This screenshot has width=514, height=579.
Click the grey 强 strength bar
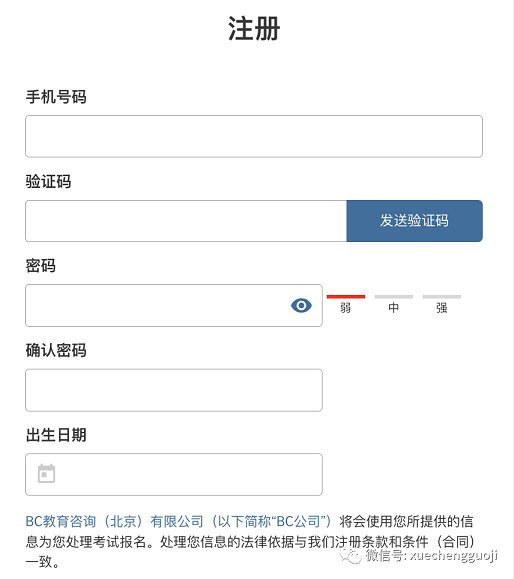coord(442,297)
